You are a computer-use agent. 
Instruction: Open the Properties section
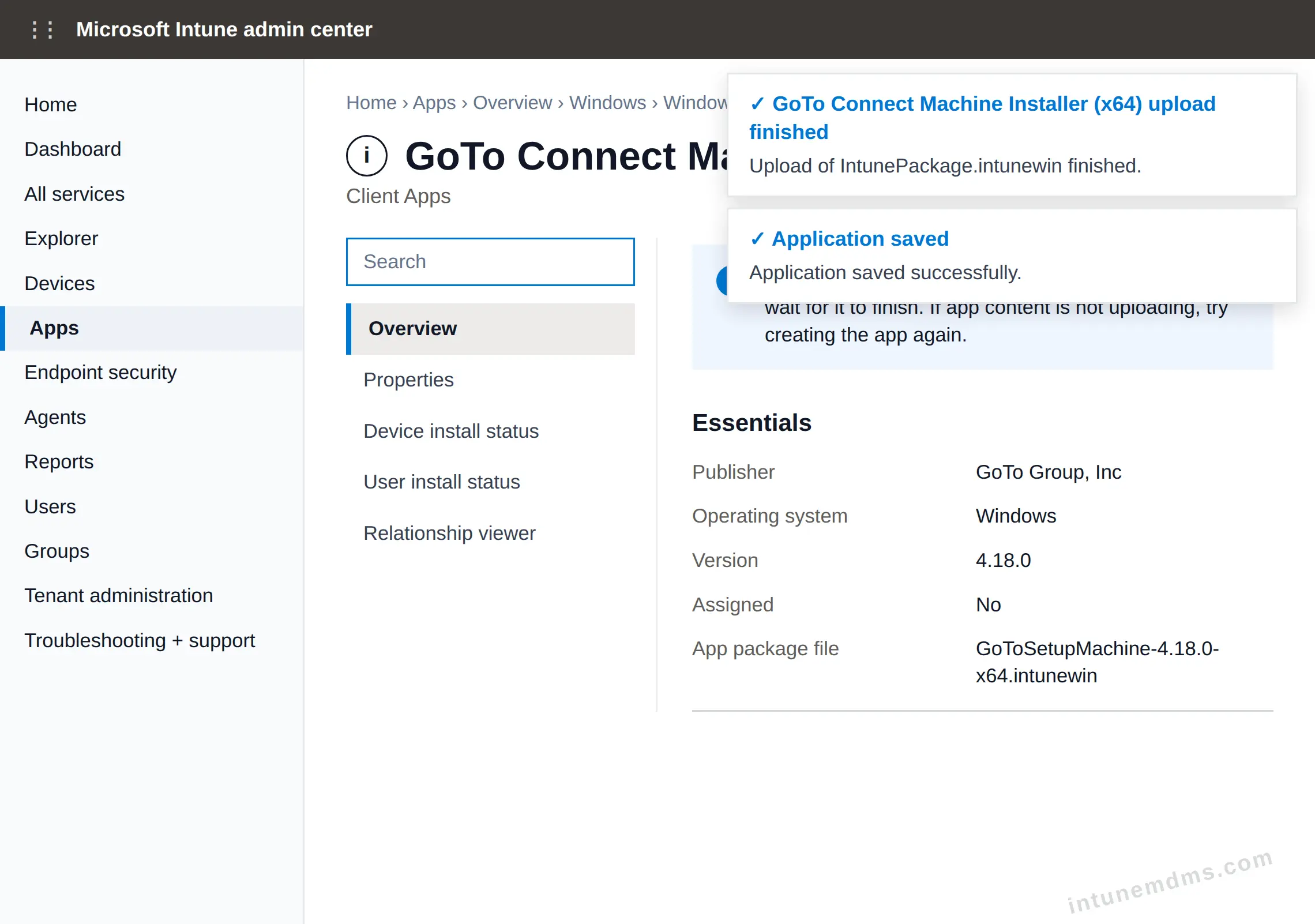click(x=408, y=380)
